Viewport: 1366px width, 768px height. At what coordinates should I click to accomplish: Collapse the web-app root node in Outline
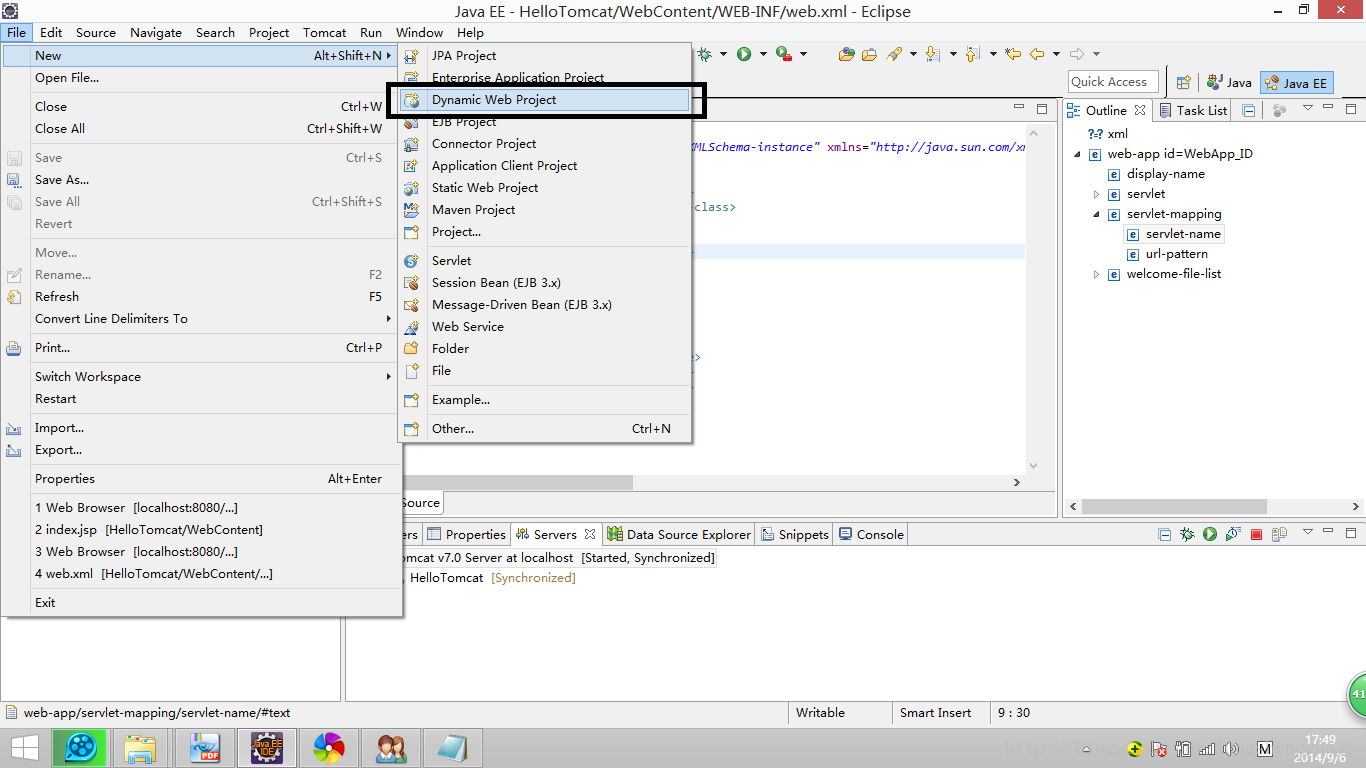click(1078, 154)
